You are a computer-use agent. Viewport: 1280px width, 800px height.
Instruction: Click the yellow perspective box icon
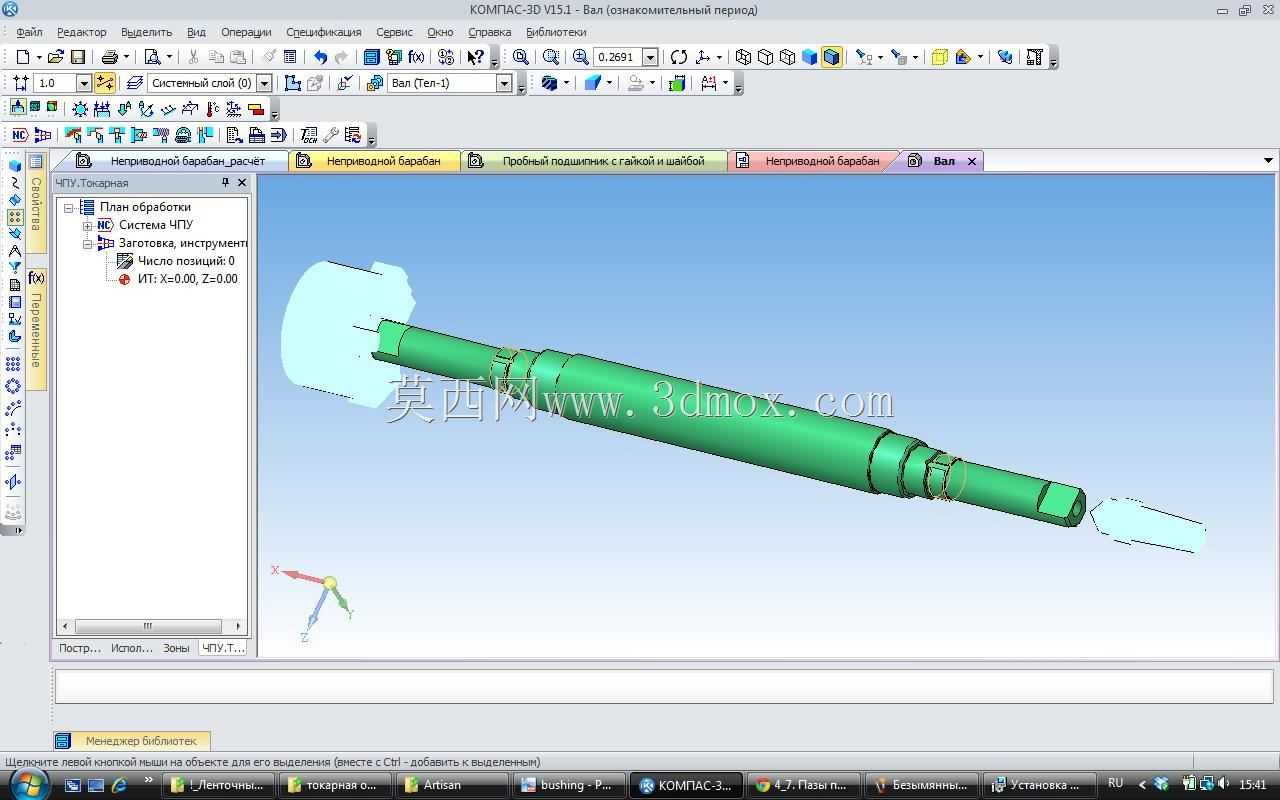point(939,57)
